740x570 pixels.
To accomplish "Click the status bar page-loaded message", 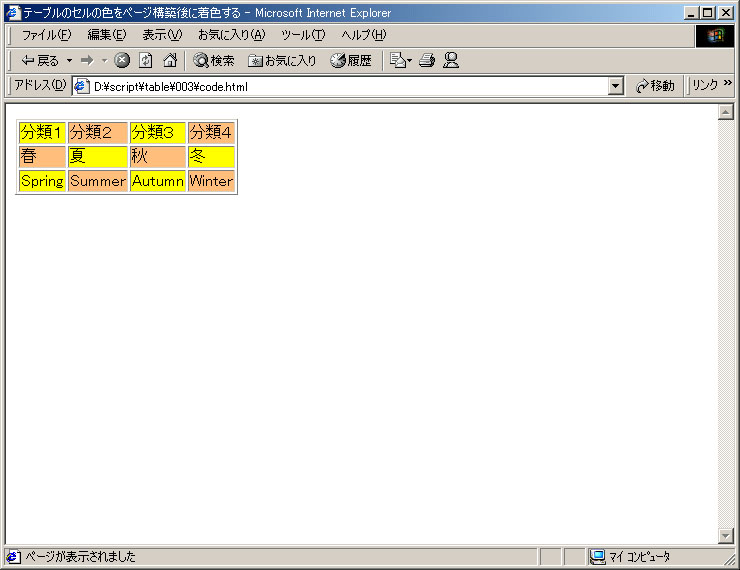I will click(80, 557).
